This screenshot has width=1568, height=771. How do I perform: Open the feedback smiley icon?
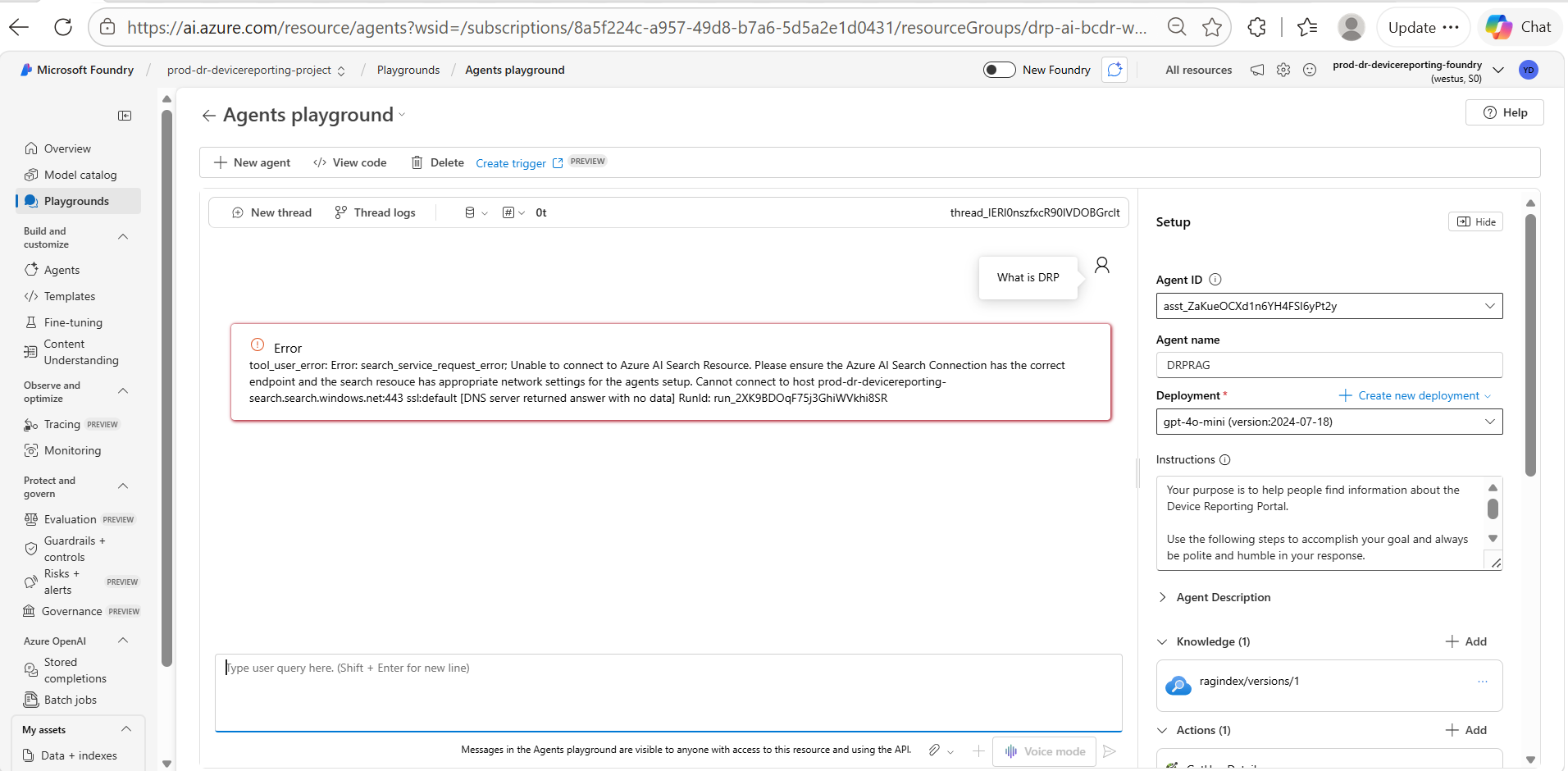(x=1310, y=70)
